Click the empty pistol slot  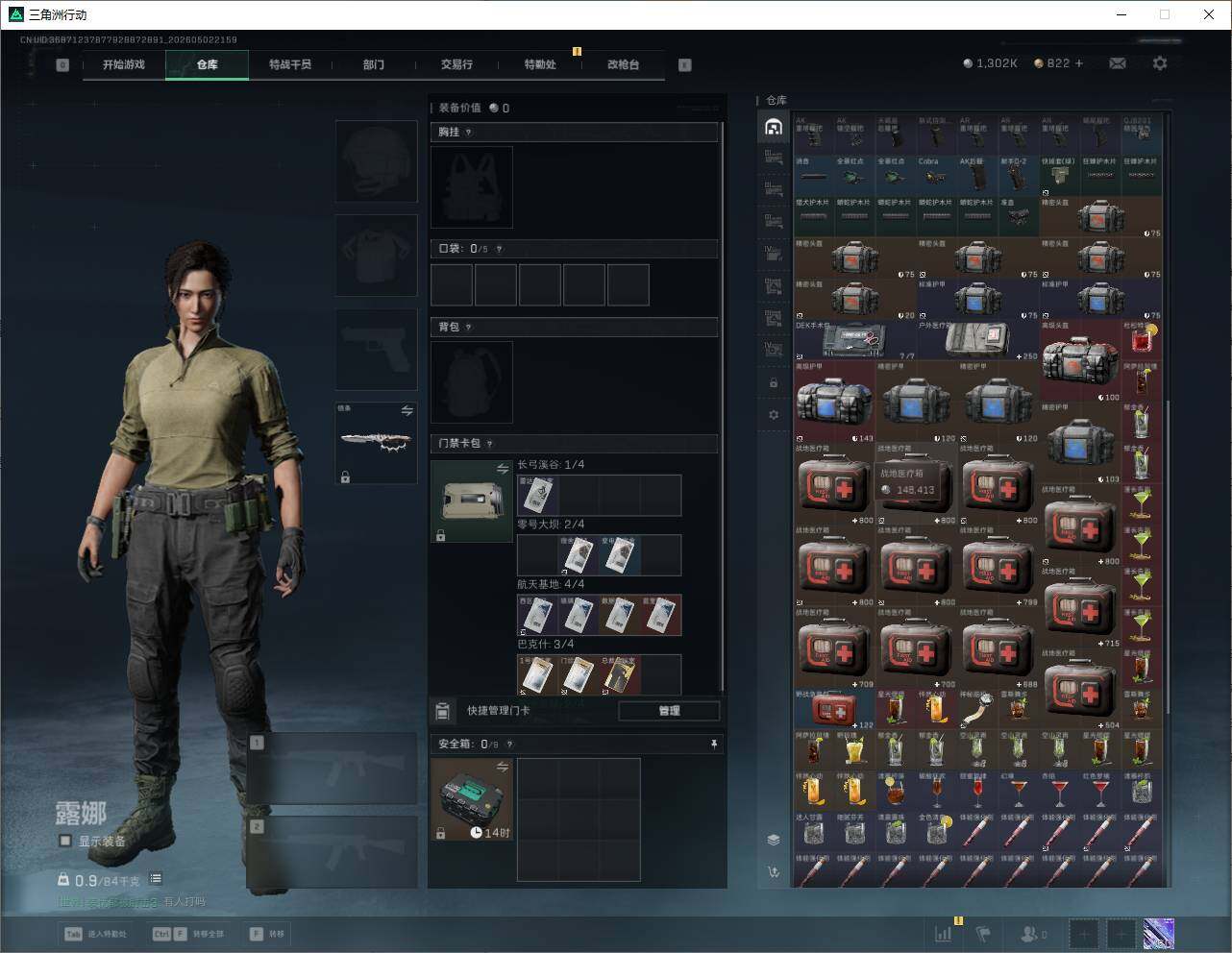pyautogui.click(x=376, y=349)
